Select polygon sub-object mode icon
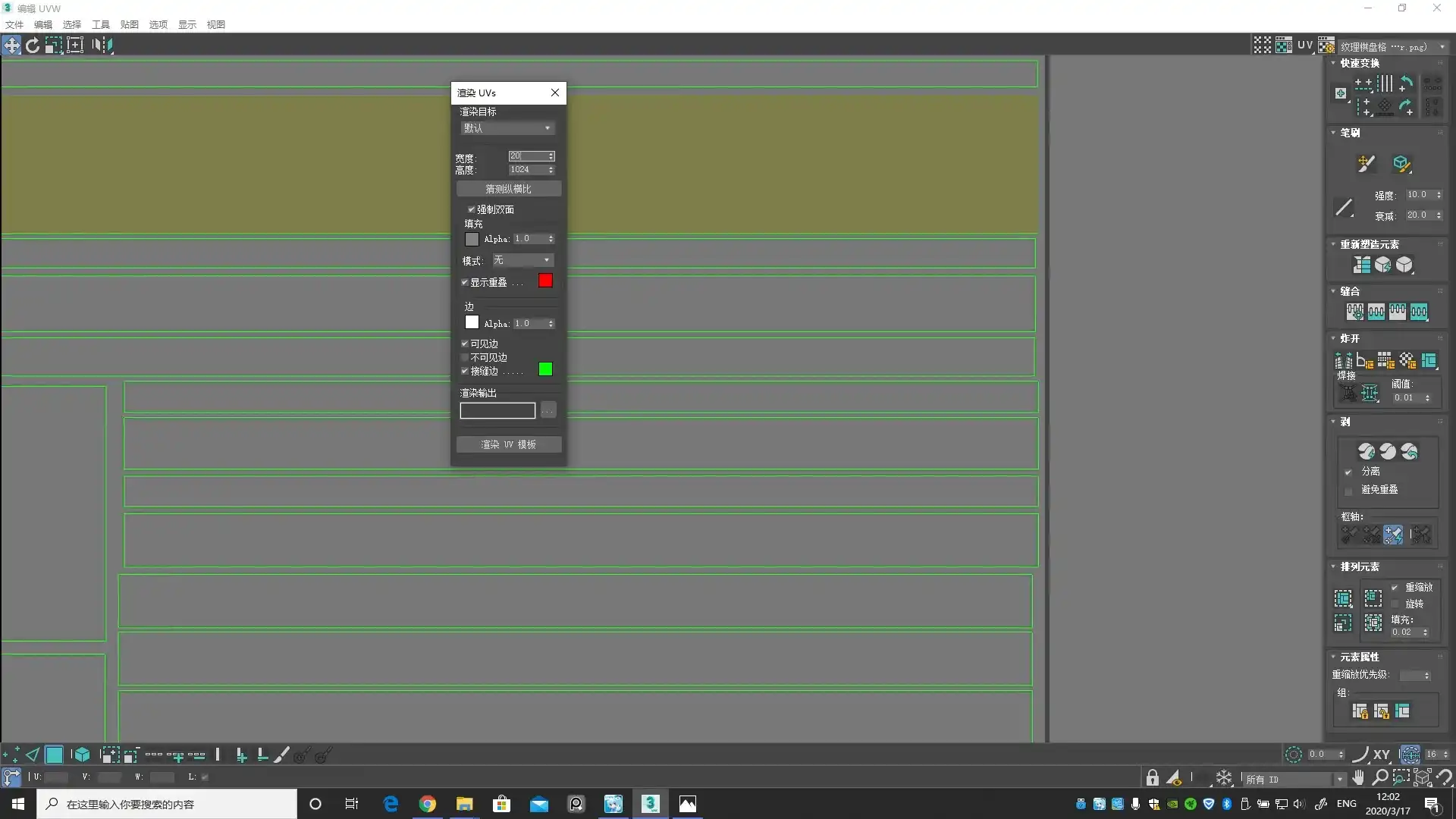The image size is (1456, 819). pyautogui.click(x=54, y=755)
